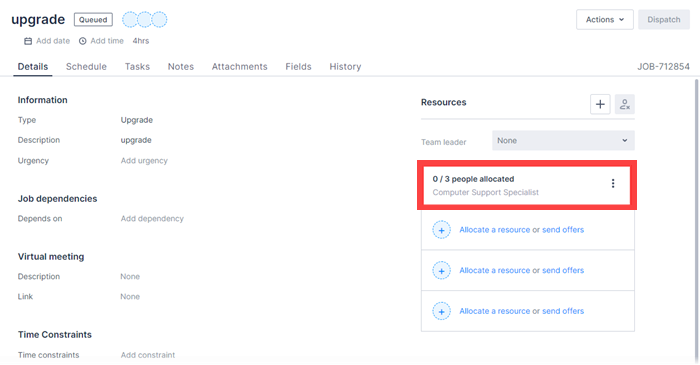Click the Upgrade type value
Viewport: 700px width, 365px height.
click(137, 120)
